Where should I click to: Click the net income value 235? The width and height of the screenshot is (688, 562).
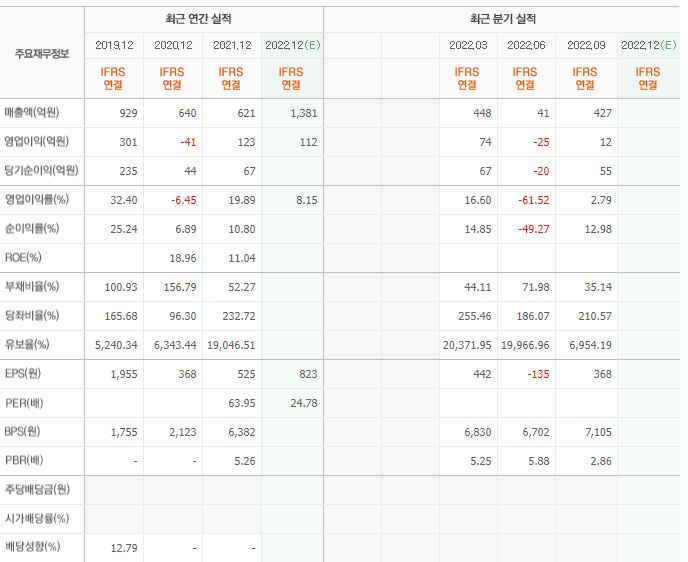tap(128, 171)
